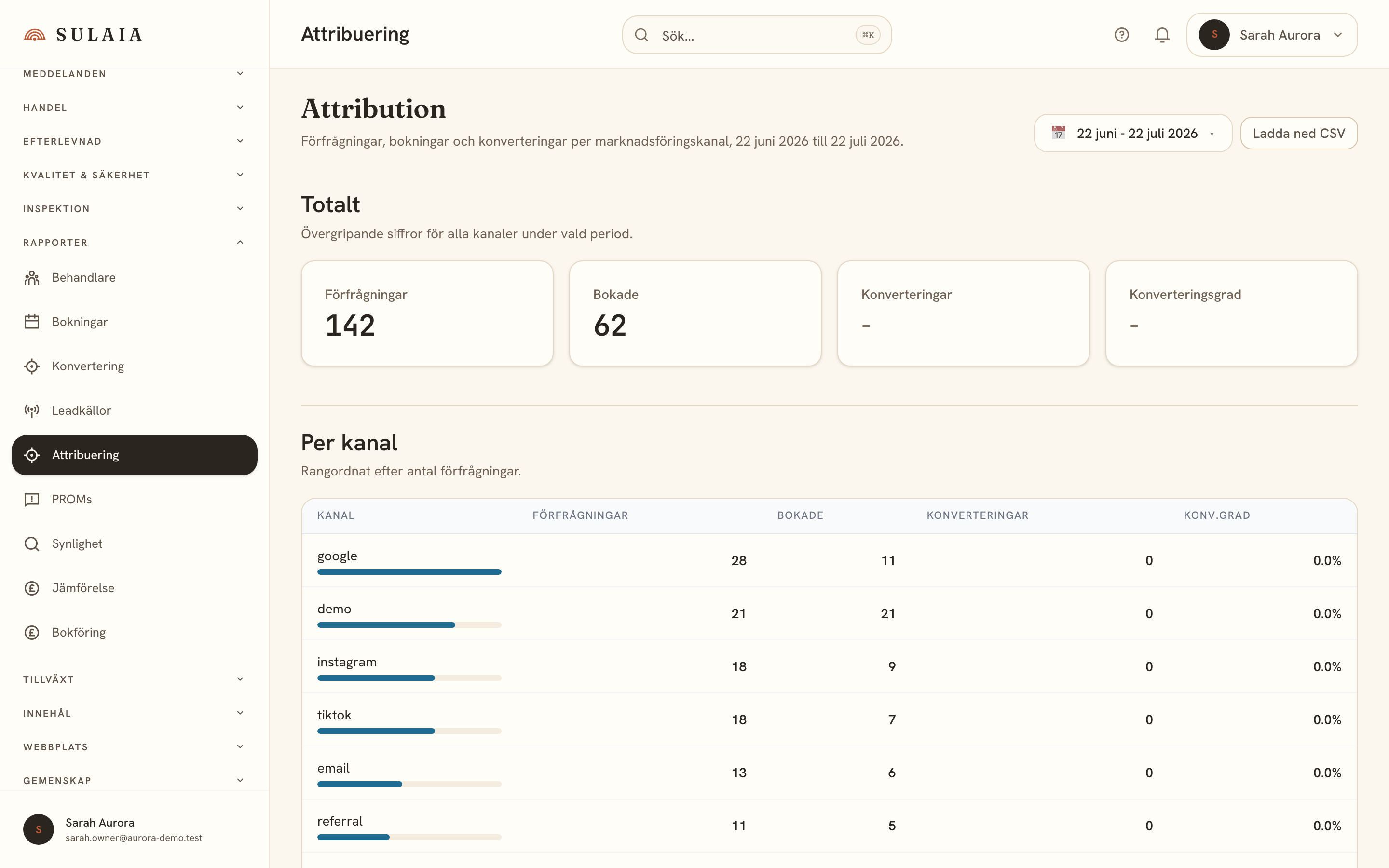
Task: Click the BOKADE column header
Action: click(x=800, y=515)
